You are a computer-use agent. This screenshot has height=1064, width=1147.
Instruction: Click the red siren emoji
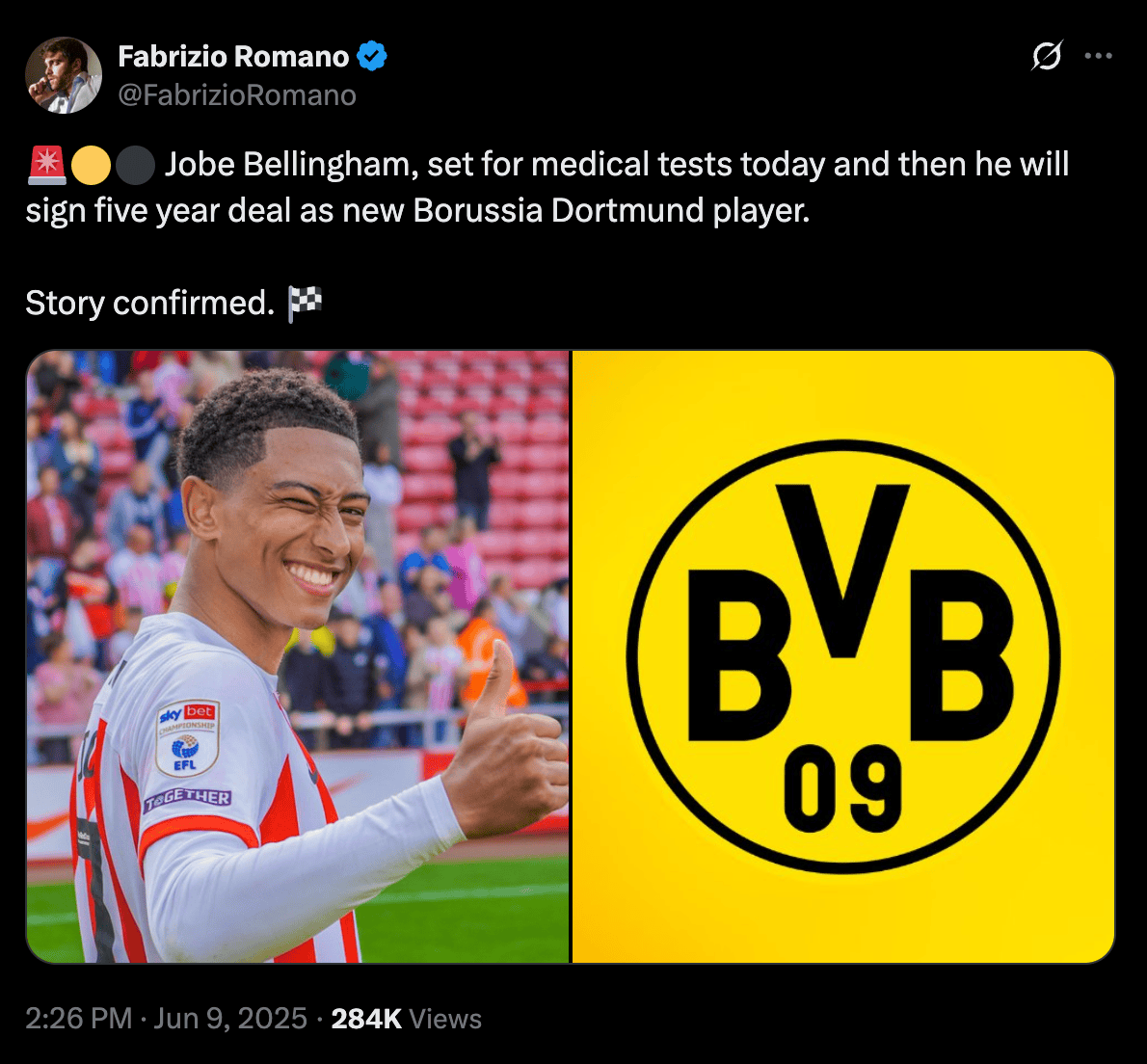pyautogui.click(x=47, y=165)
